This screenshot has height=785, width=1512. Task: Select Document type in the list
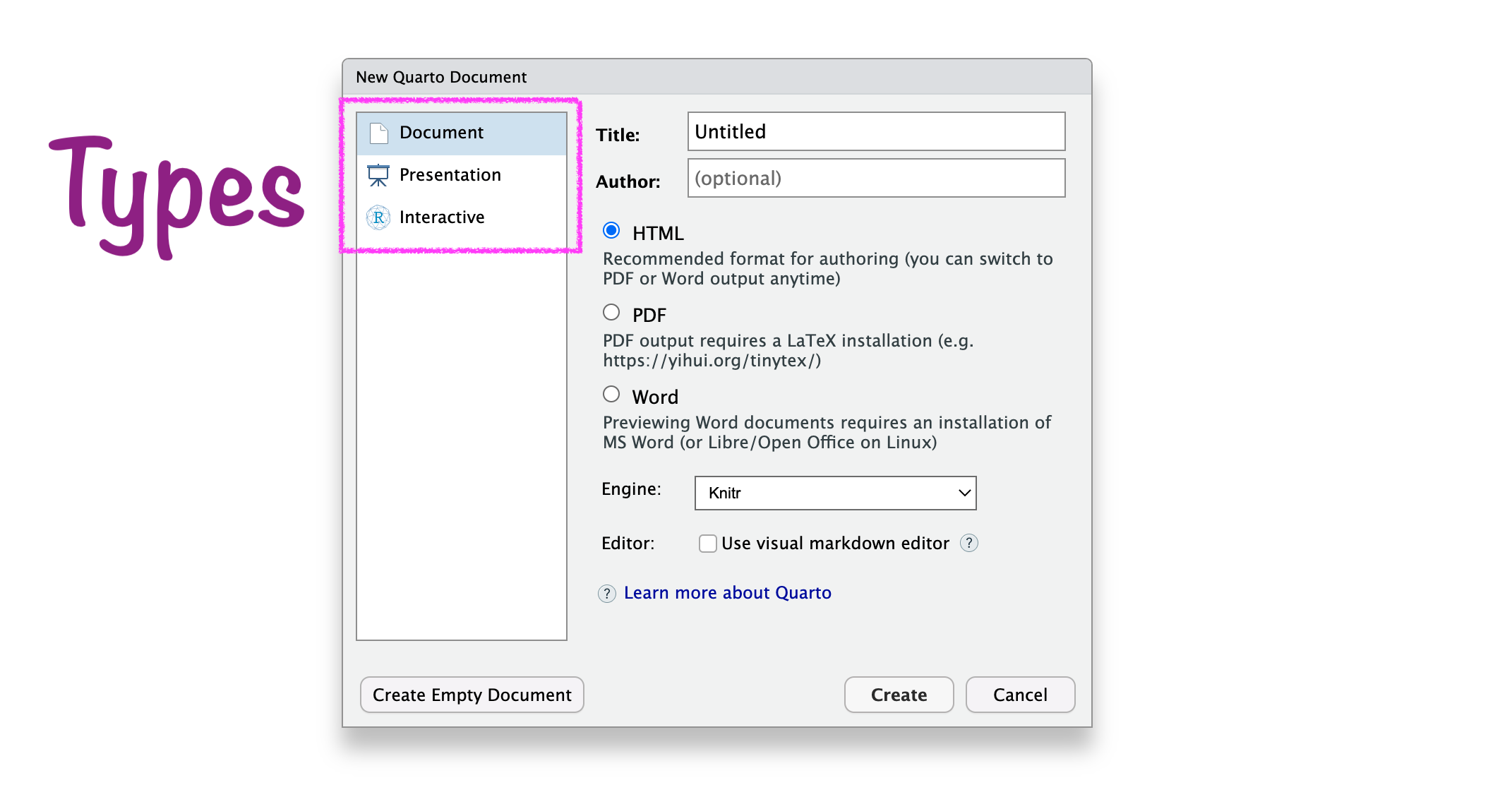441,133
